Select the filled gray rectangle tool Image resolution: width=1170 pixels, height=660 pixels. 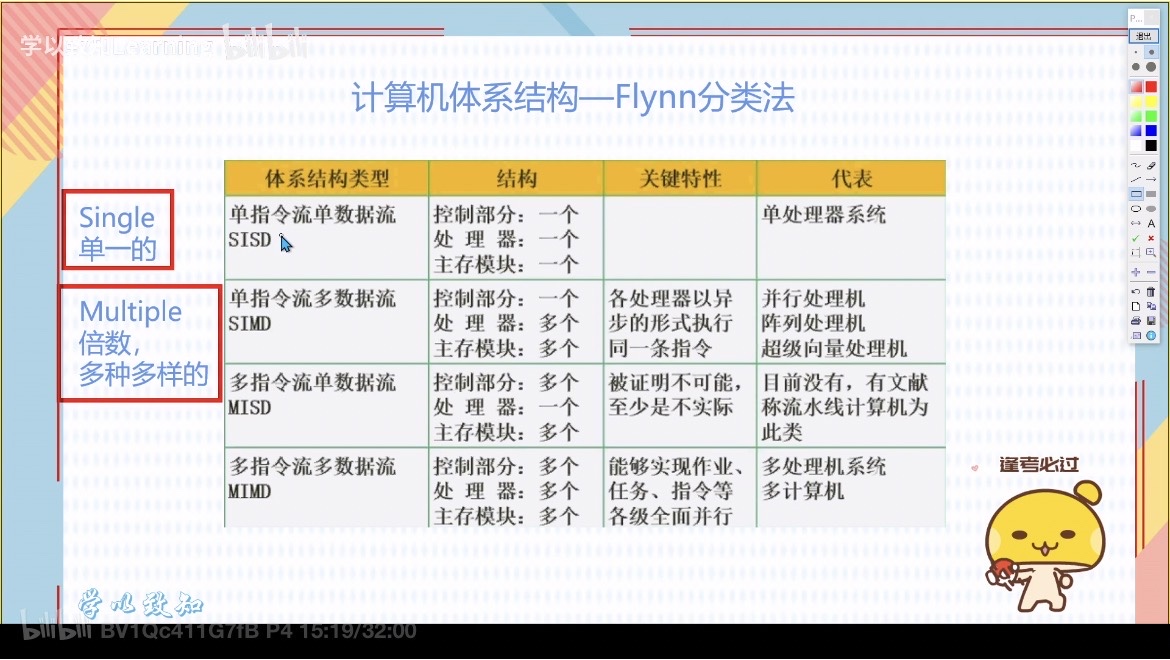[x=1151, y=194]
